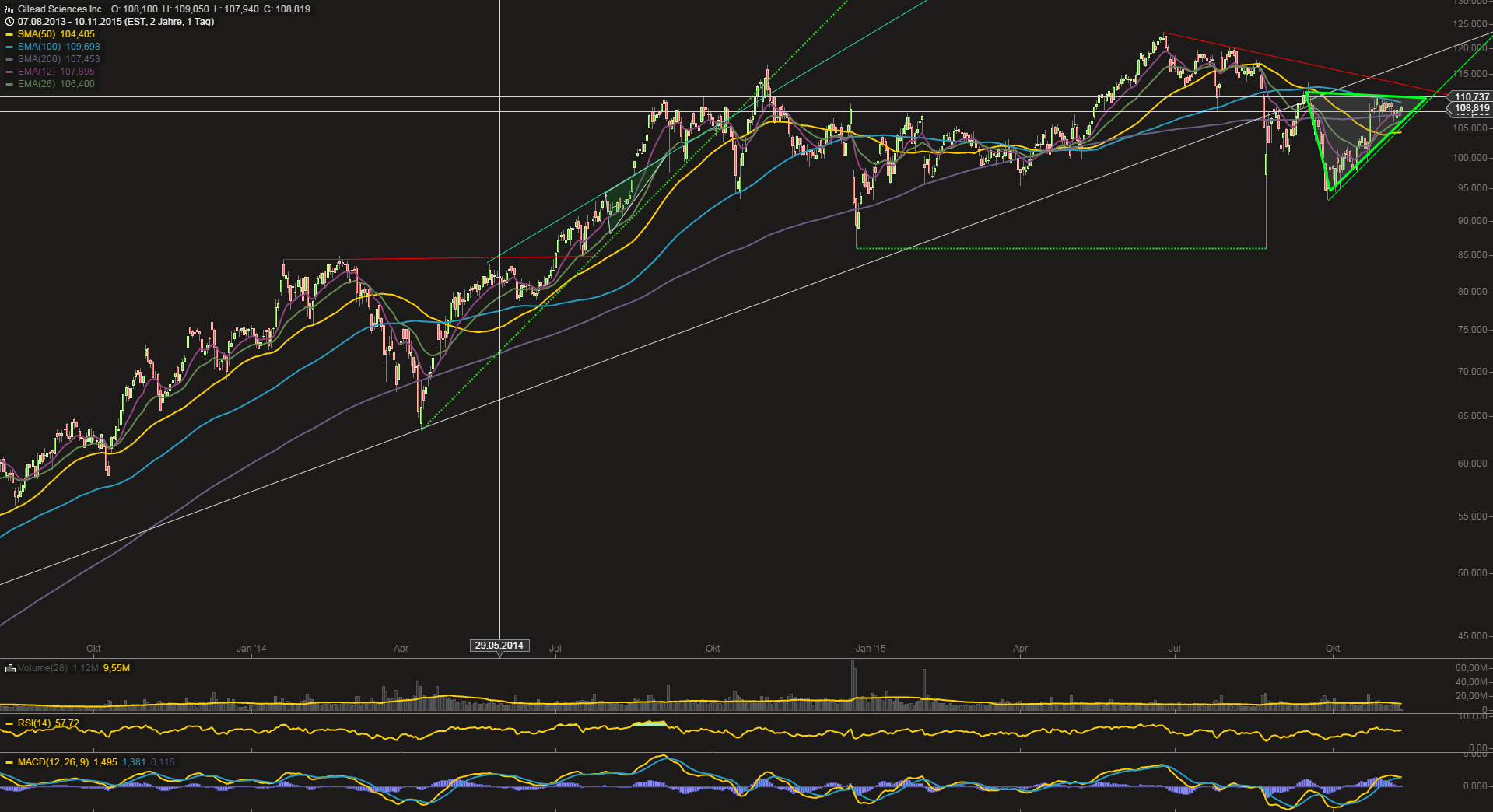Click the Volume bar-chart icon

10,668
